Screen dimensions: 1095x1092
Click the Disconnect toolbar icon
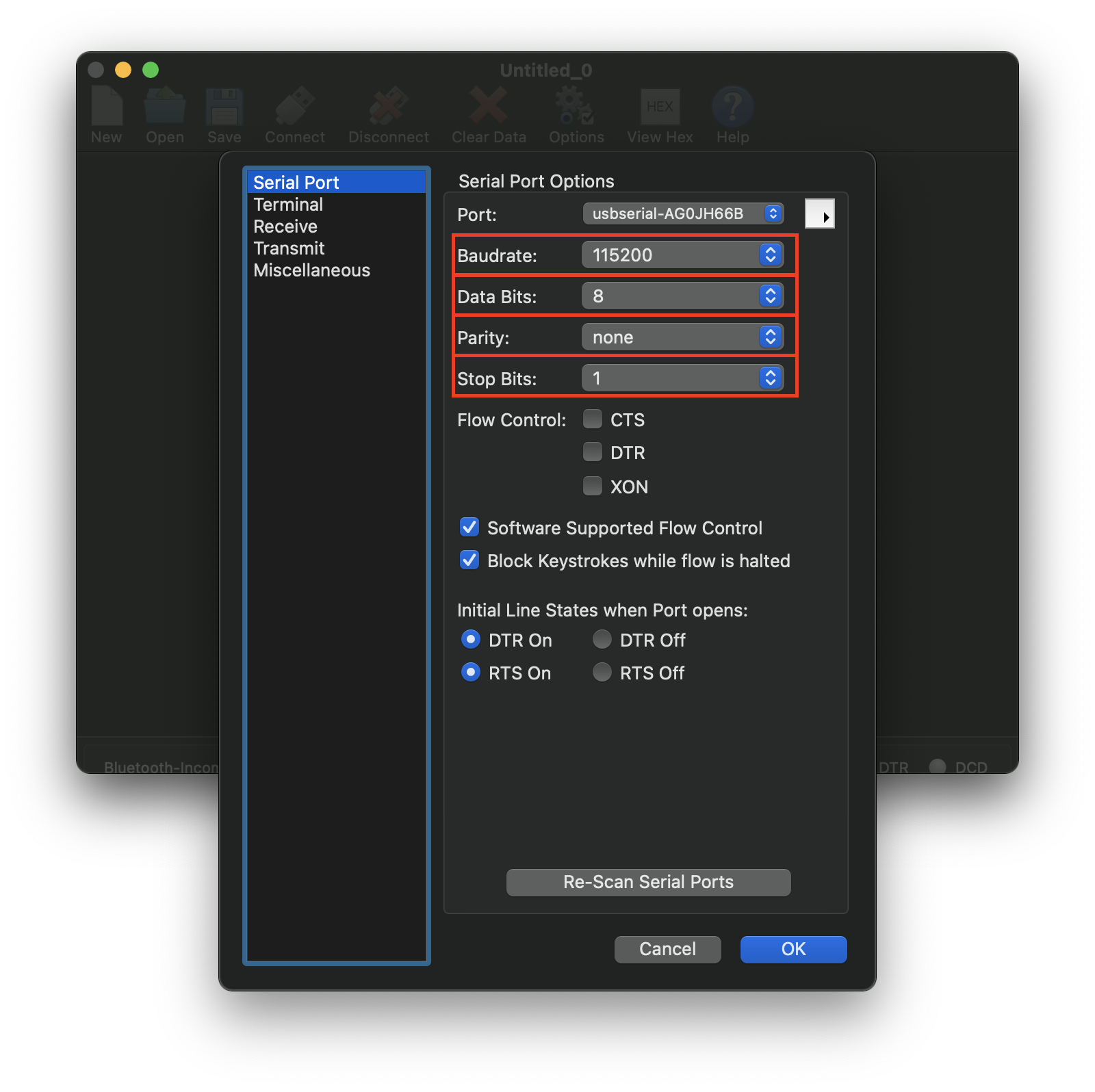point(388,107)
